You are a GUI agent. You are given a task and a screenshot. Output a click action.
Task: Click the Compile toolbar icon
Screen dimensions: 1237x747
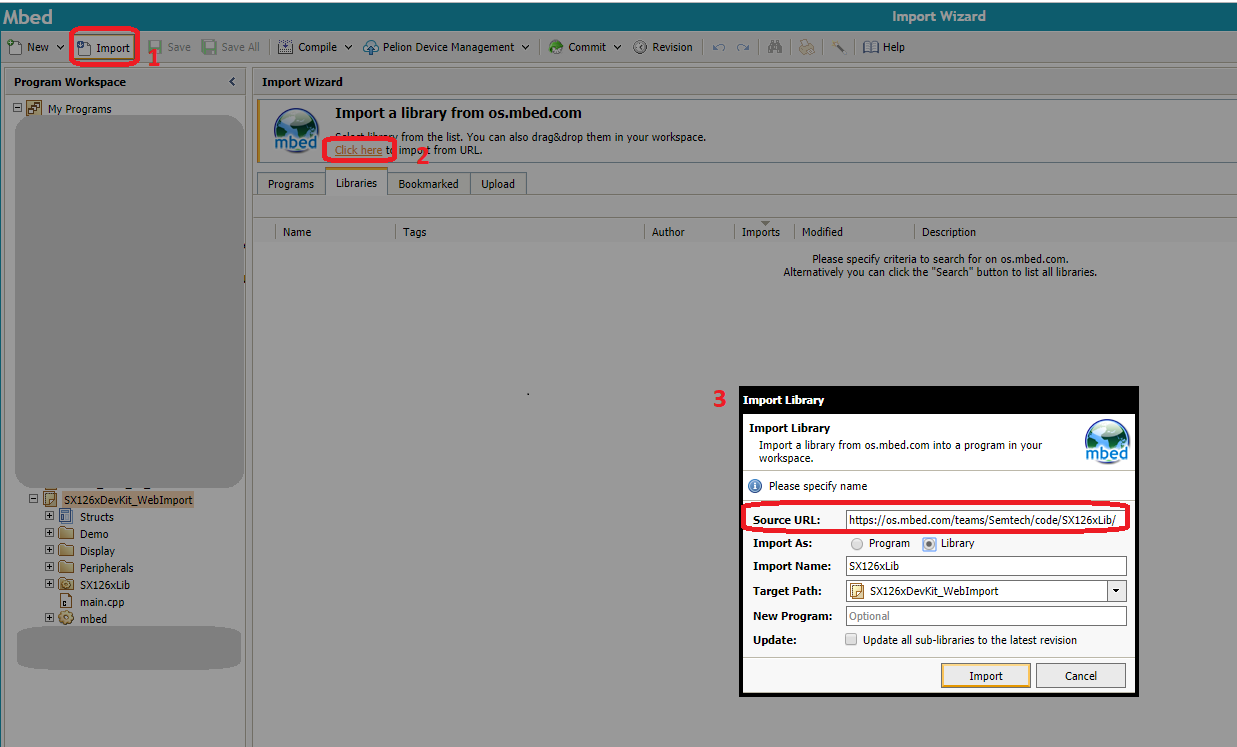coord(285,47)
